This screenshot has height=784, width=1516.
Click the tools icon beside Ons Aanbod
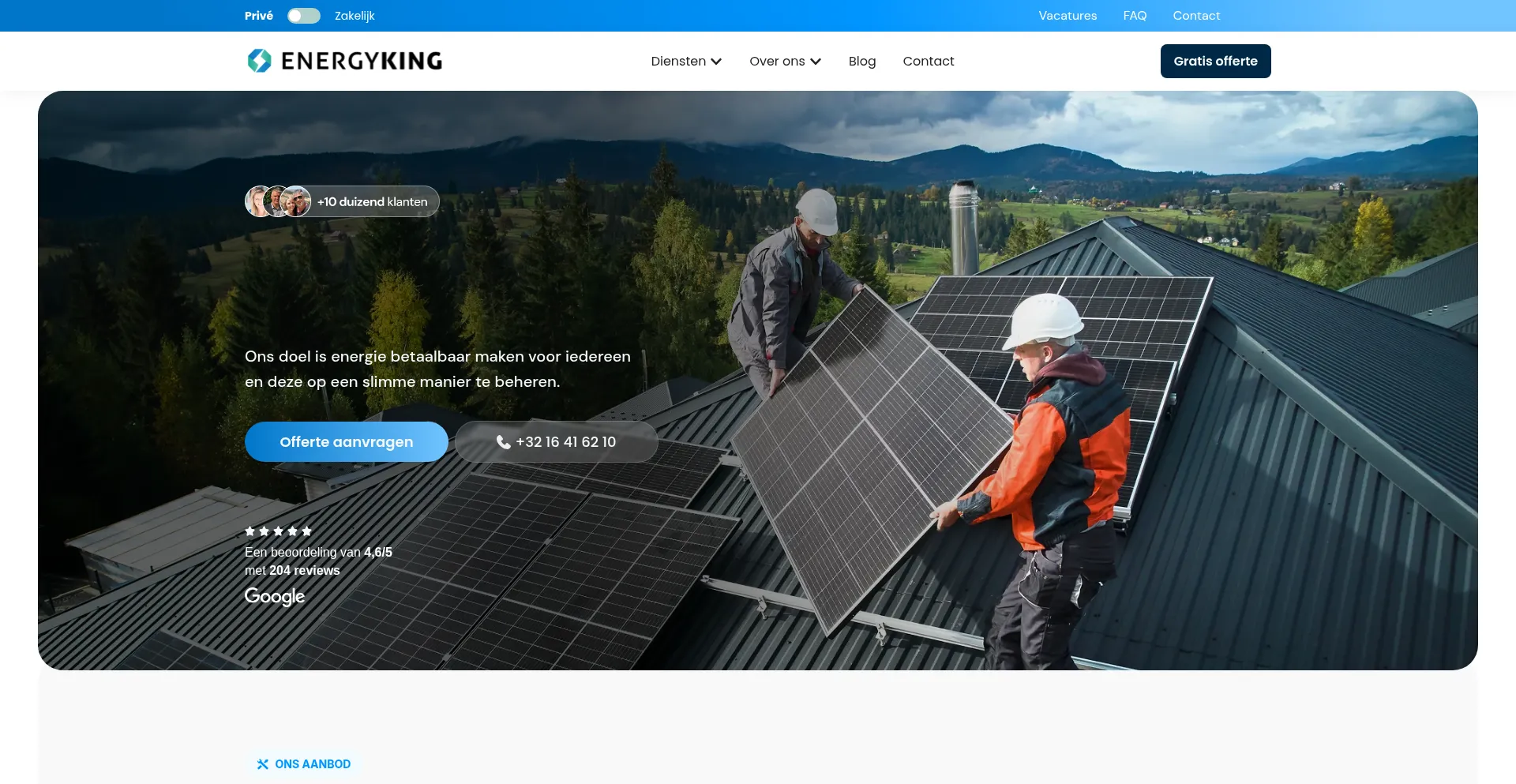click(262, 764)
